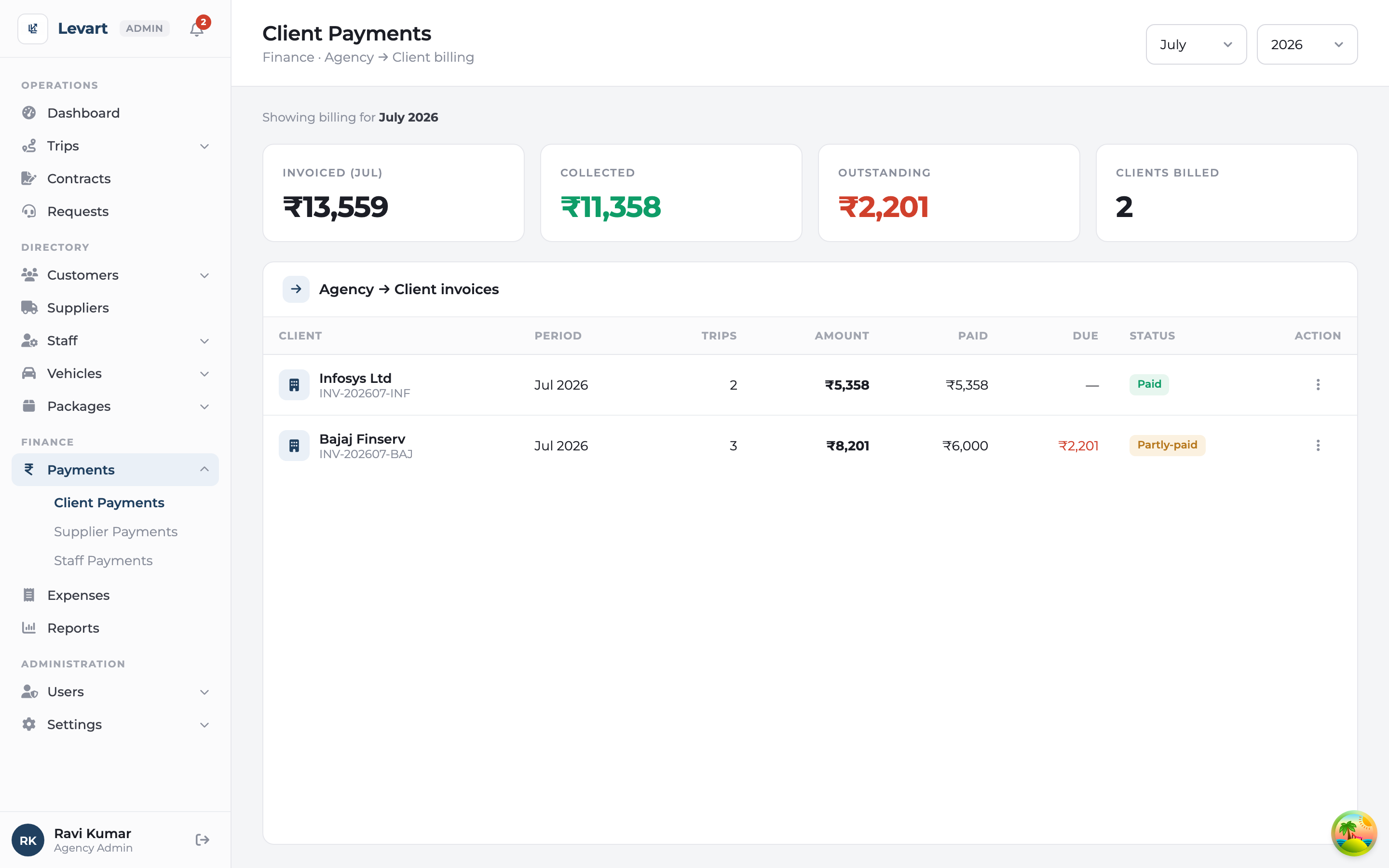Click the RK avatar circle
This screenshot has width=1389, height=868.
[28, 840]
